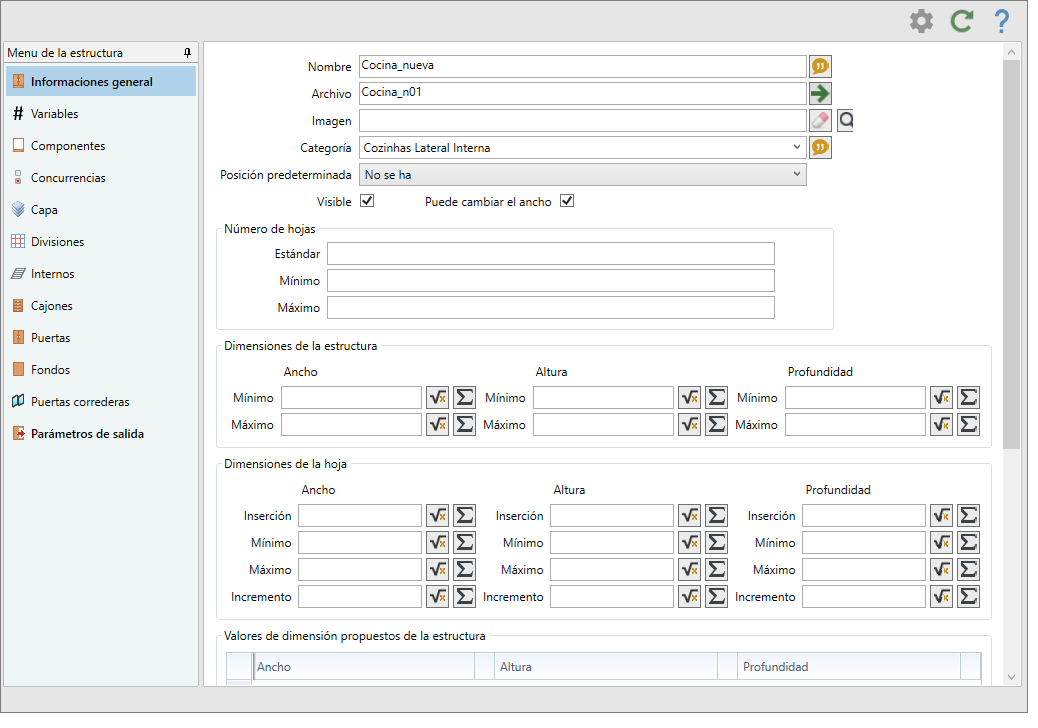Click the Imagen input field
Image resolution: width=1038 pixels, height=728 pixels.
[583, 120]
